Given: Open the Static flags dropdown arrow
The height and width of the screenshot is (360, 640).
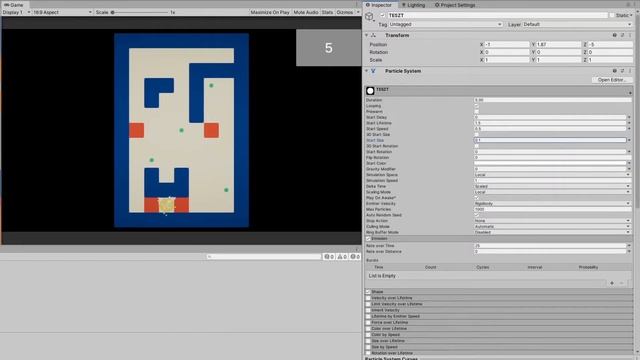Looking at the screenshot, I should [x=631, y=16].
